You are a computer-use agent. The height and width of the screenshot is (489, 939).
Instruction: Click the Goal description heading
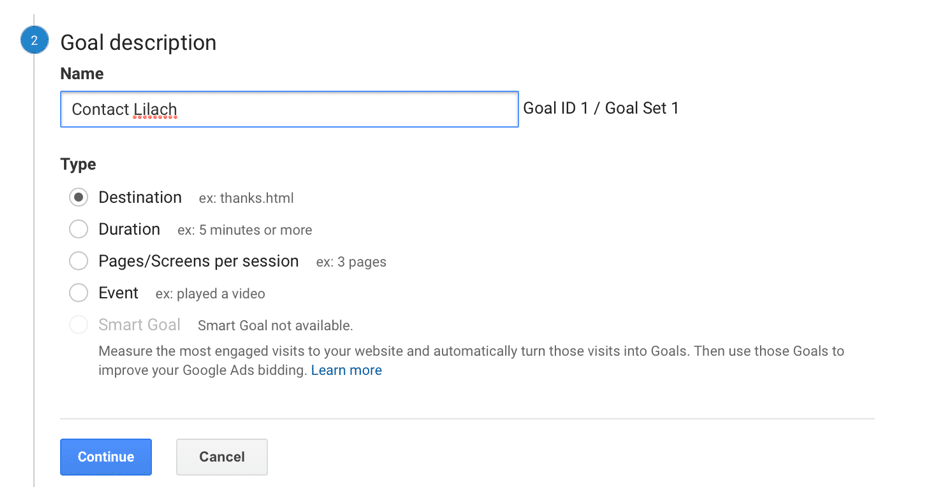pyautogui.click(x=138, y=42)
